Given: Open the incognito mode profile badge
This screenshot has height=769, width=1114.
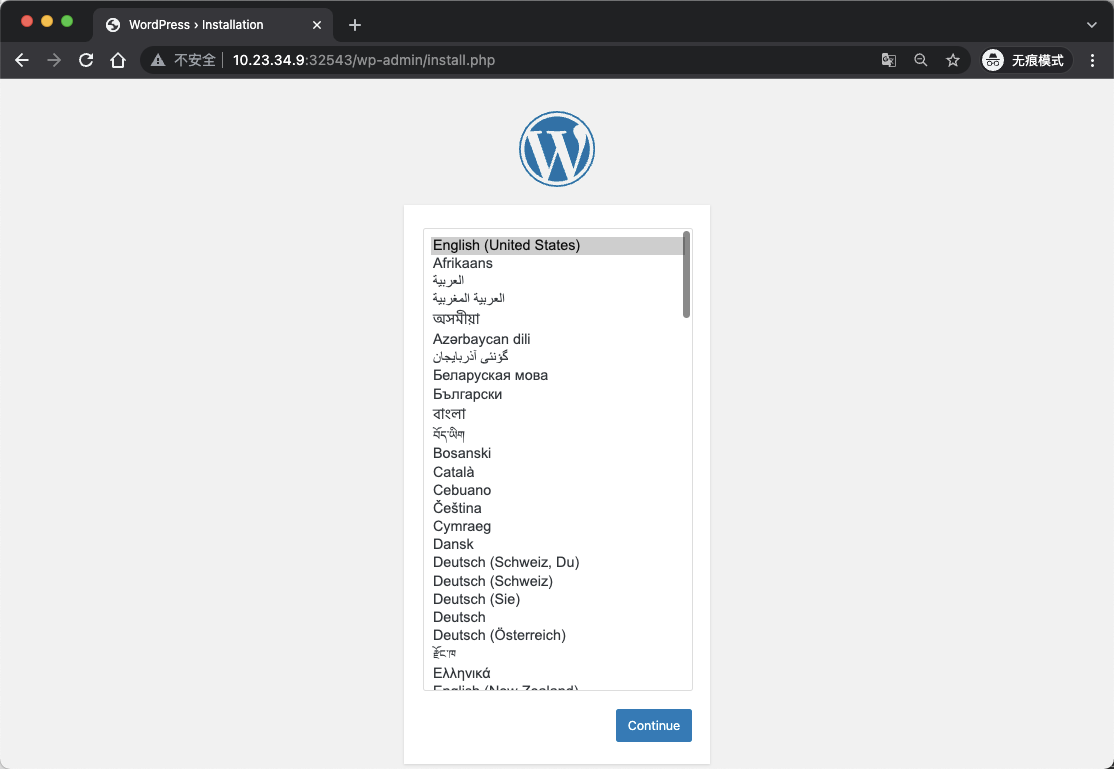Looking at the screenshot, I should 1026,60.
